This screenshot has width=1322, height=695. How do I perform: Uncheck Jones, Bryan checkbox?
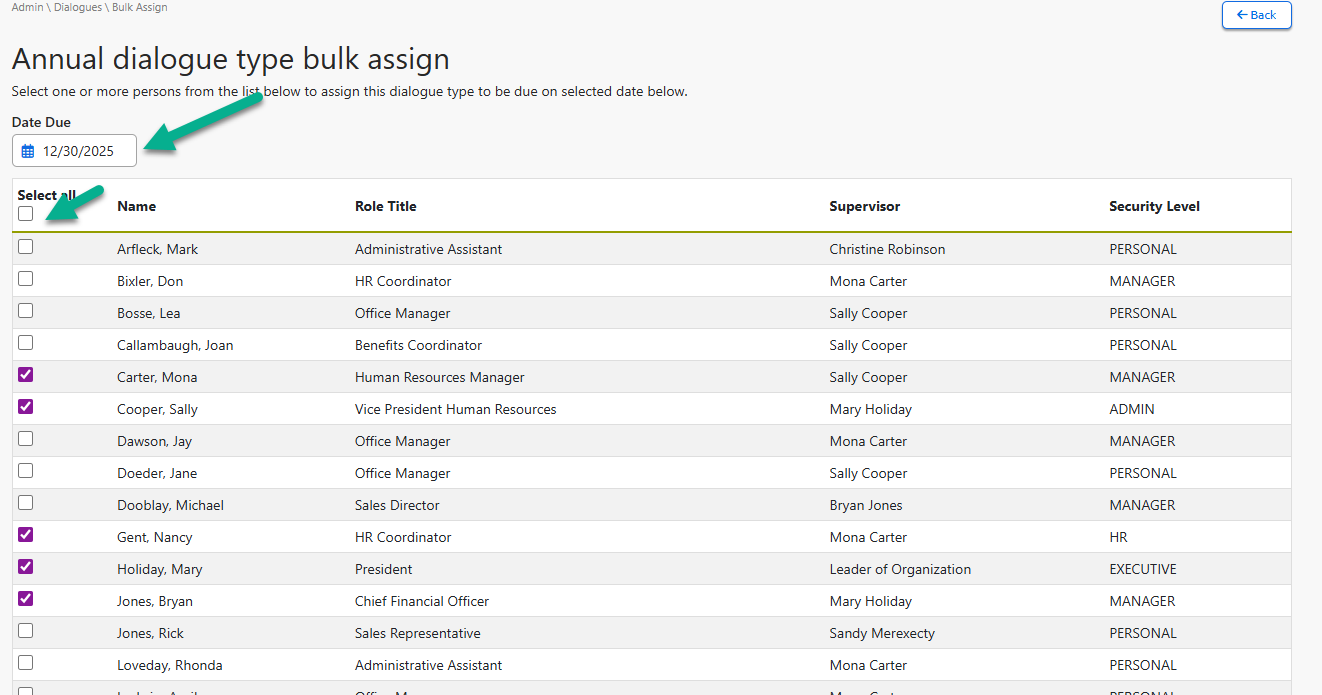26,599
